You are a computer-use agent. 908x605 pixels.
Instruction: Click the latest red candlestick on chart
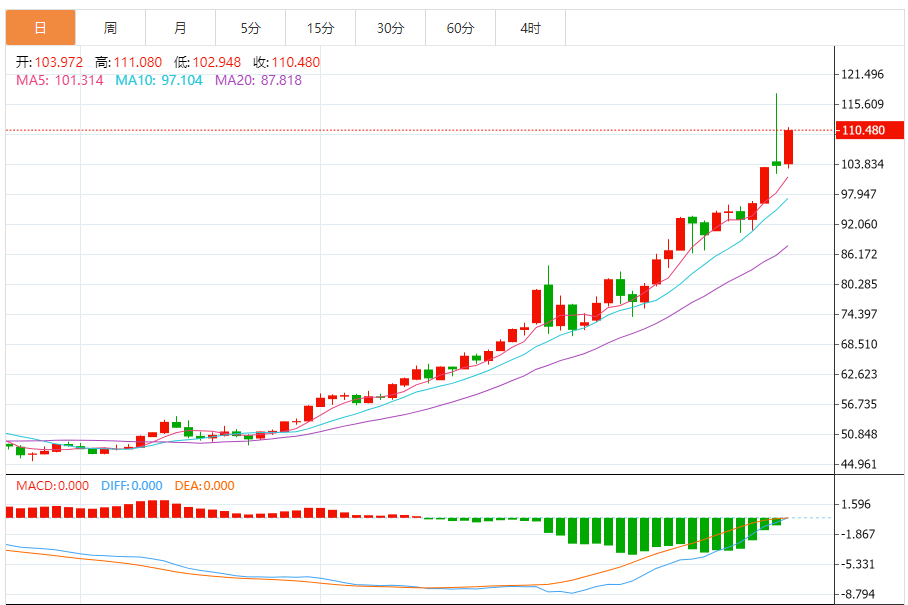click(789, 147)
